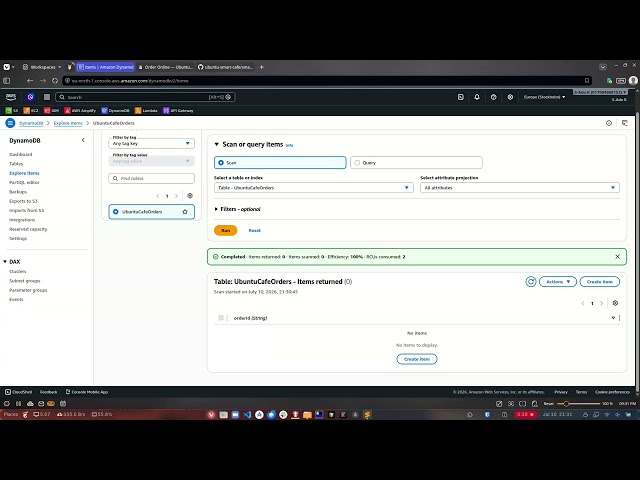Image resolution: width=640 pixels, height=480 pixels.
Task: Open results table preferences gear
Action: point(615,303)
